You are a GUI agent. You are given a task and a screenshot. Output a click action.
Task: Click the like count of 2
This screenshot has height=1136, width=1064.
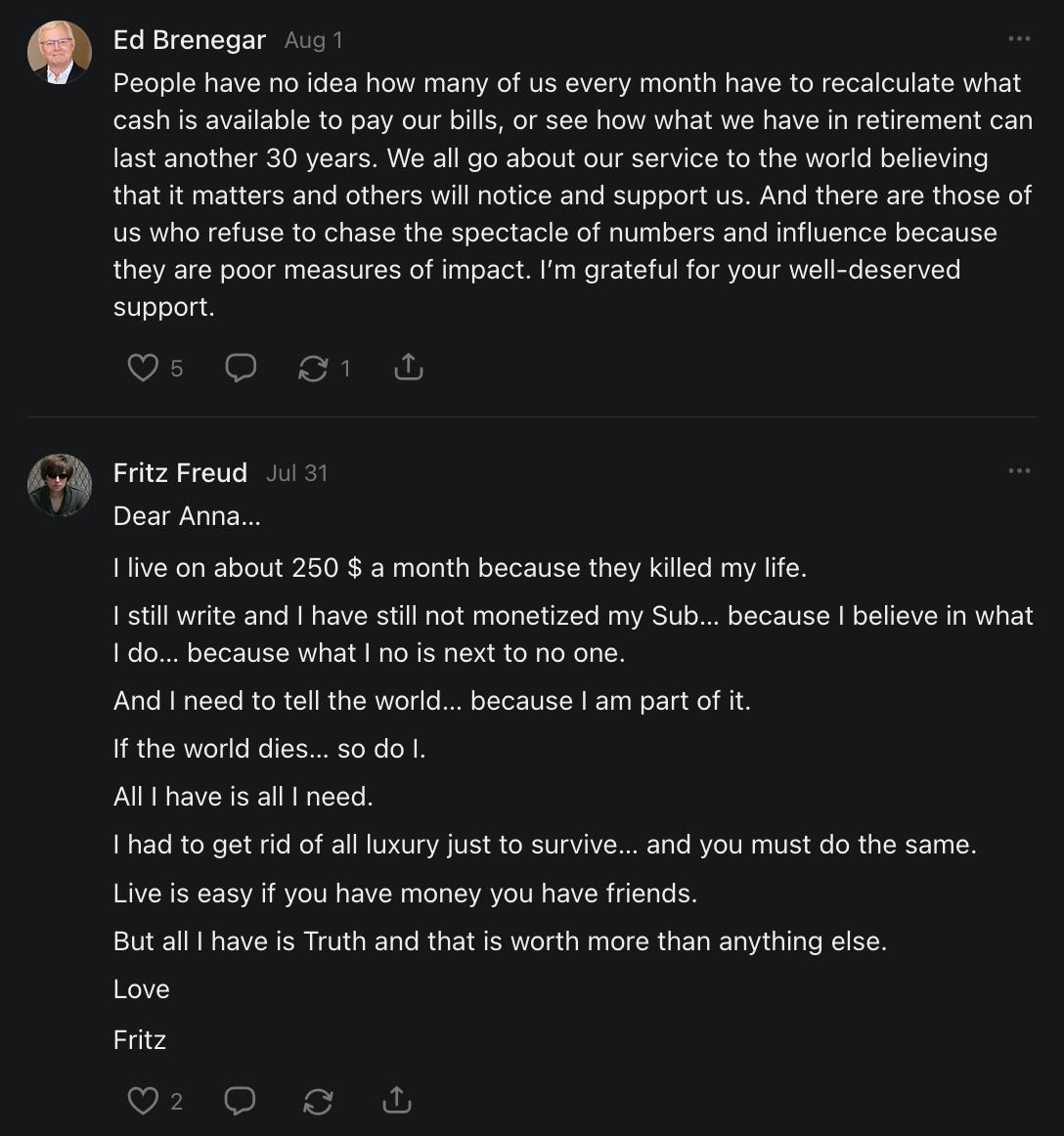click(x=177, y=1102)
